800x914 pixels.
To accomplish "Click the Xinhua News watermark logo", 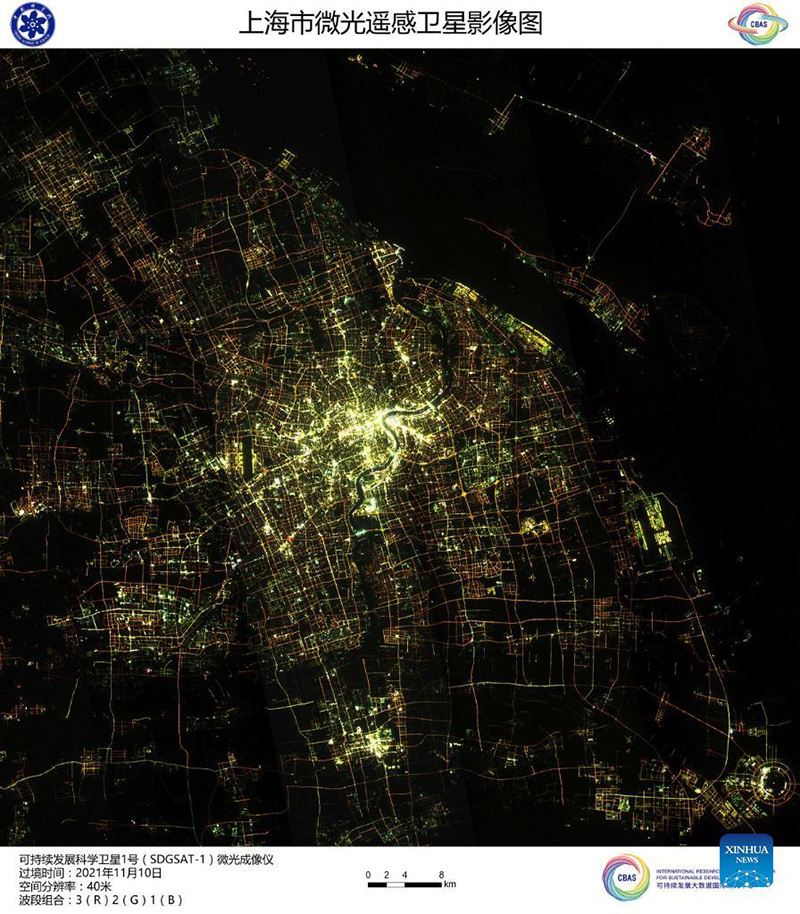I will (x=745, y=860).
